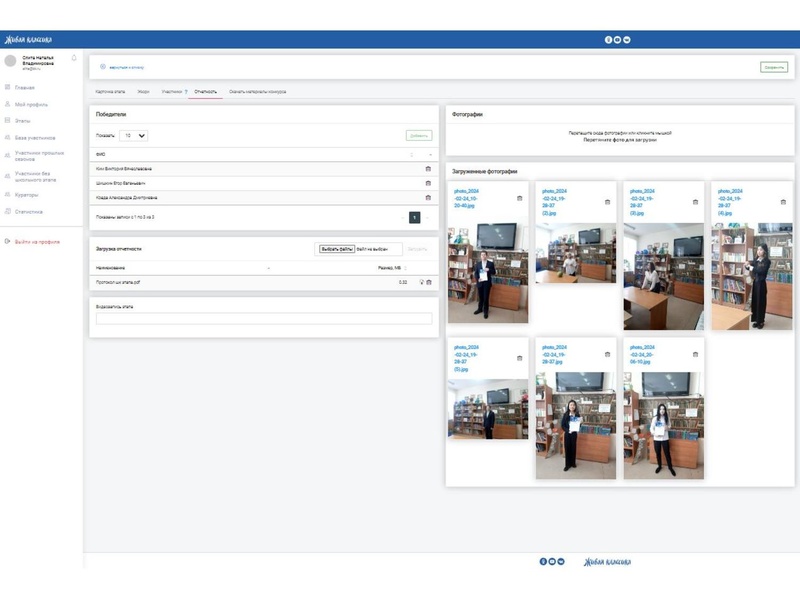Go to Статистика in the sidebar

click(x=29, y=211)
